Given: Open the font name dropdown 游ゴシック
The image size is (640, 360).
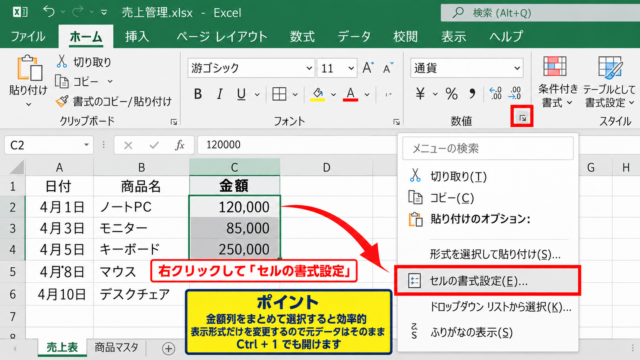Looking at the screenshot, I should pyautogui.click(x=309, y=68).
